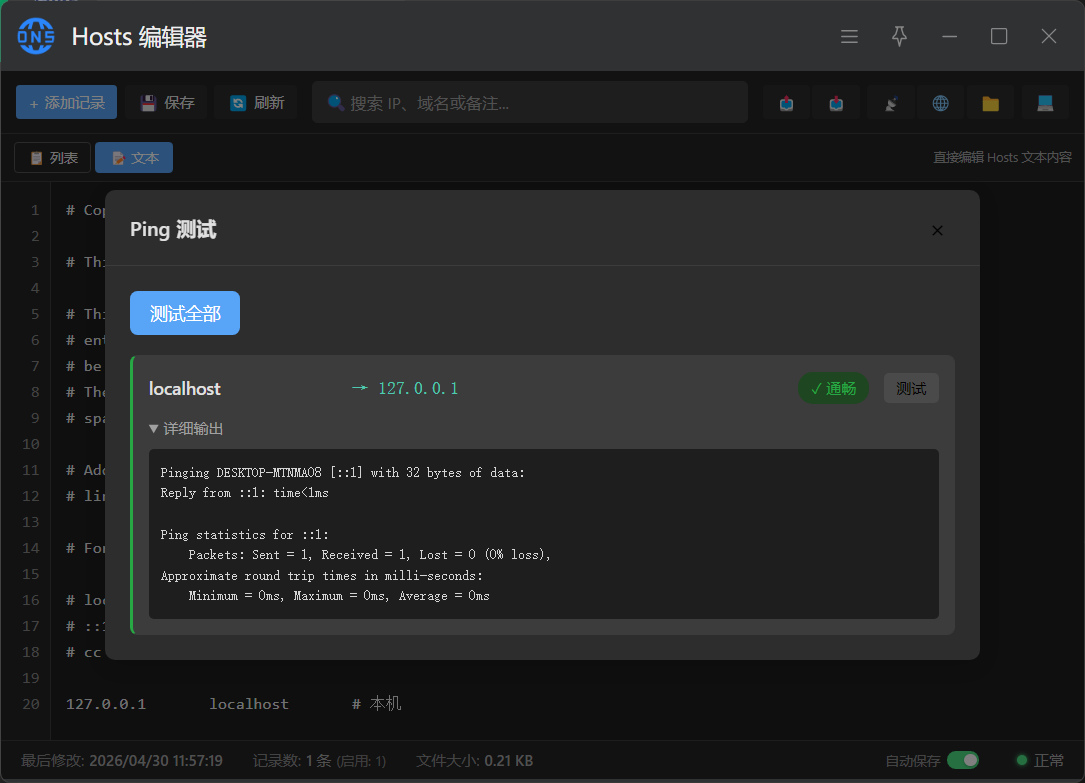This screenshot has height=783, width=1085.
Task: Switch to the 列表 tab
Action: tap(53, 158)
